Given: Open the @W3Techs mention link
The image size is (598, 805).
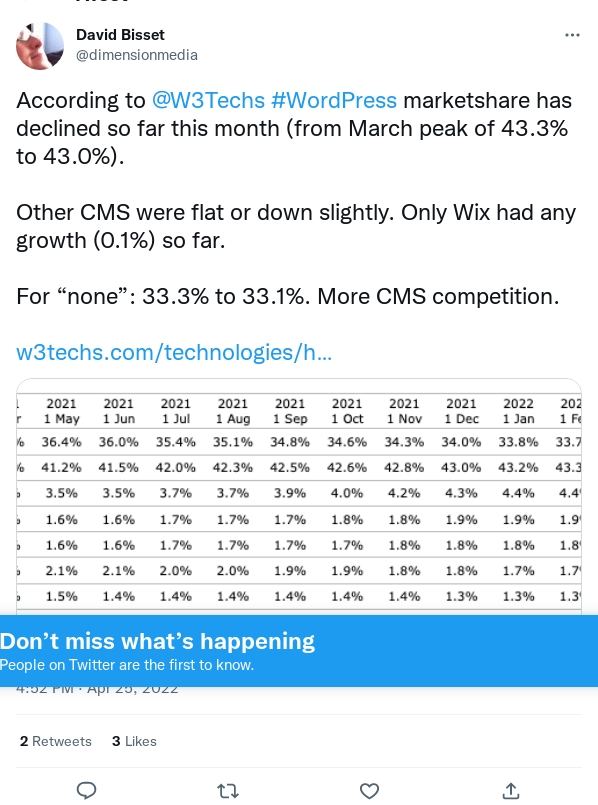Looking at the screenshot, I should 208,100.
